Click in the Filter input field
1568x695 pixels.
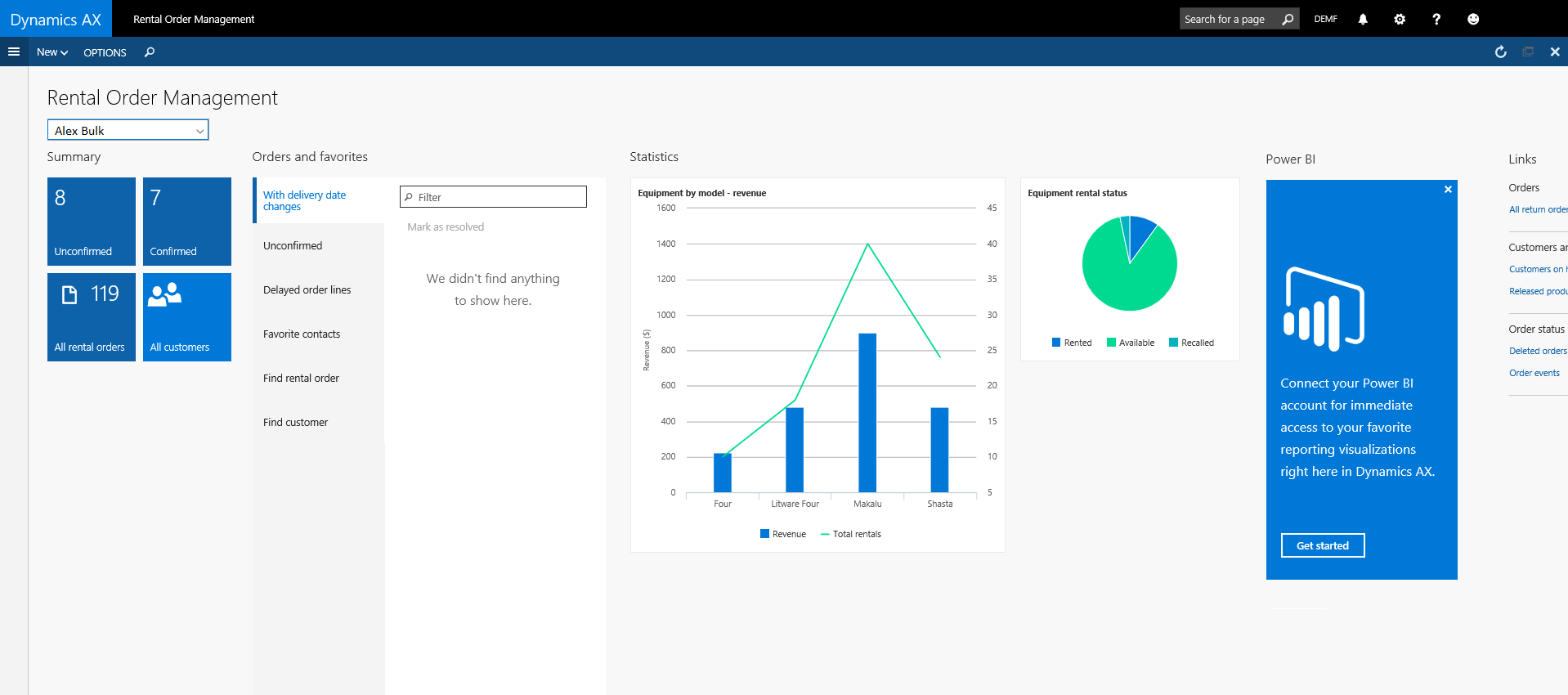pos(493,197)
